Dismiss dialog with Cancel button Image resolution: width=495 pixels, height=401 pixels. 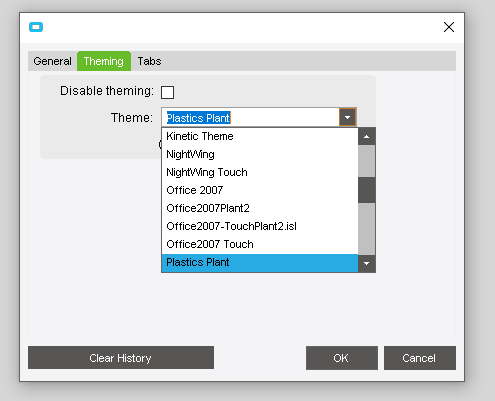click(420, 358)
